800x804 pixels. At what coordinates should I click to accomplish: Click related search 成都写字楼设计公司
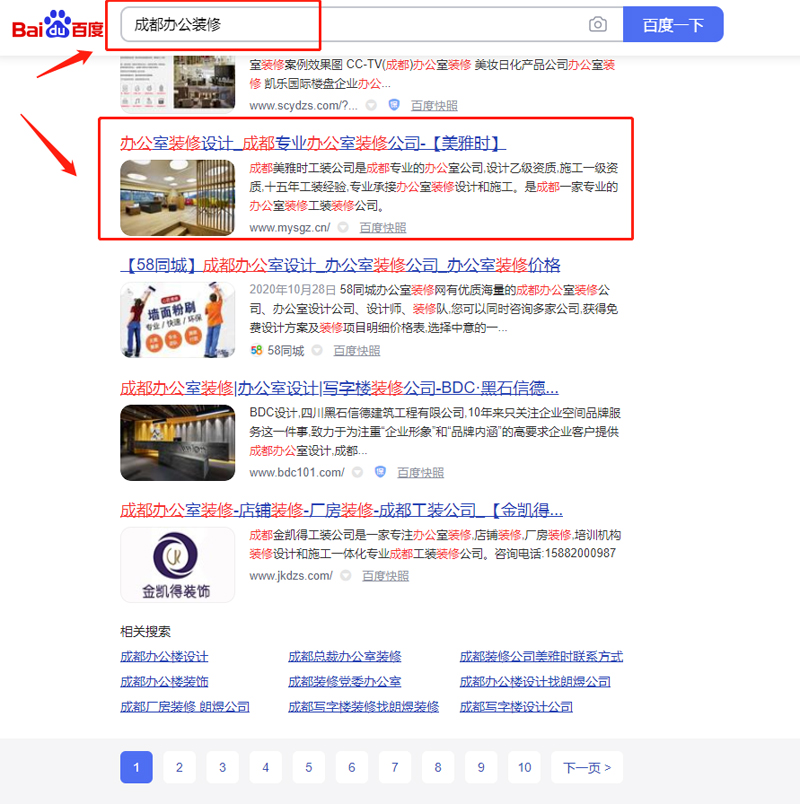coord(516,706)
